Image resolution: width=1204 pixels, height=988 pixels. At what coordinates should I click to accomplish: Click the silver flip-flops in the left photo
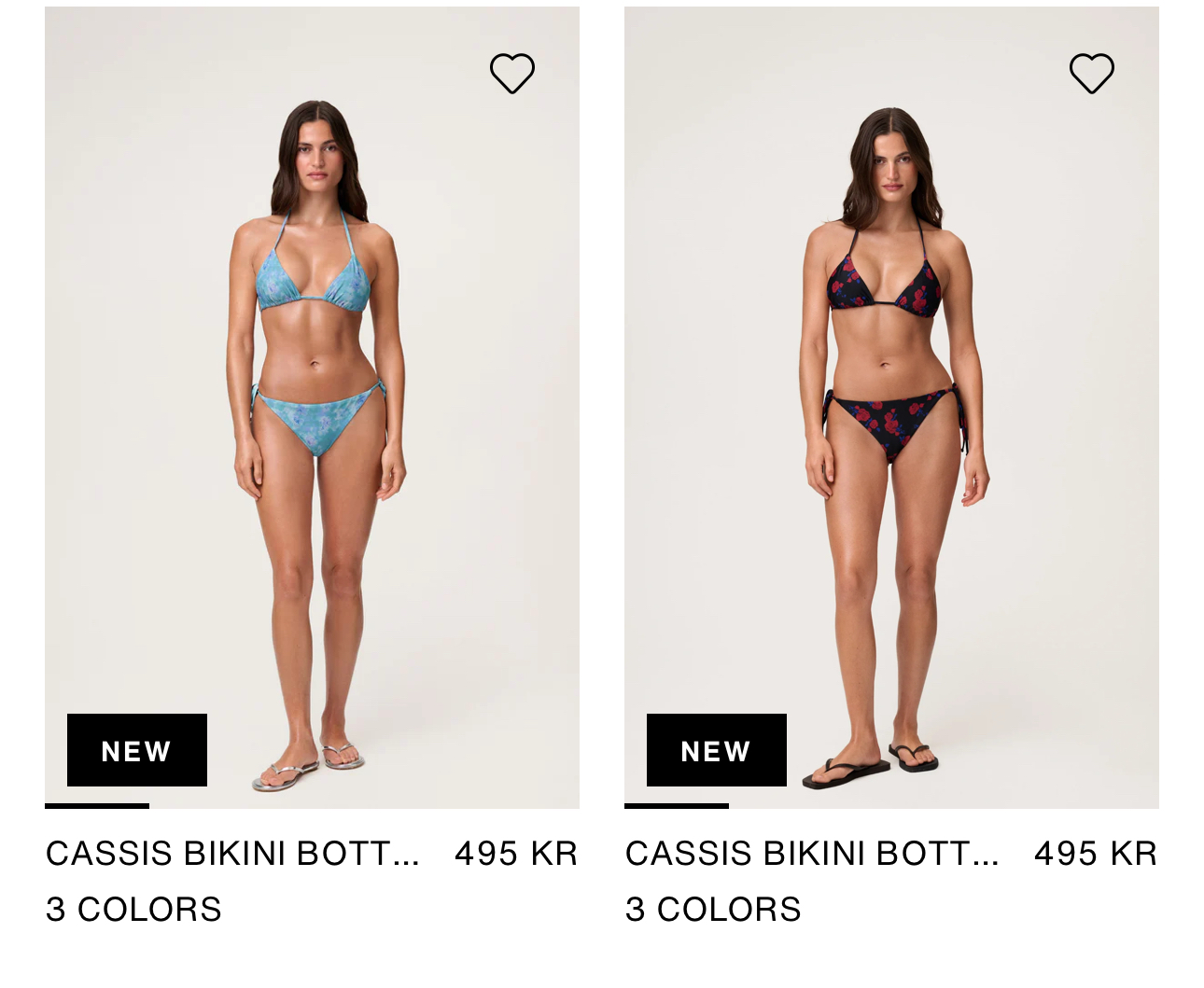tap(308, 765)
